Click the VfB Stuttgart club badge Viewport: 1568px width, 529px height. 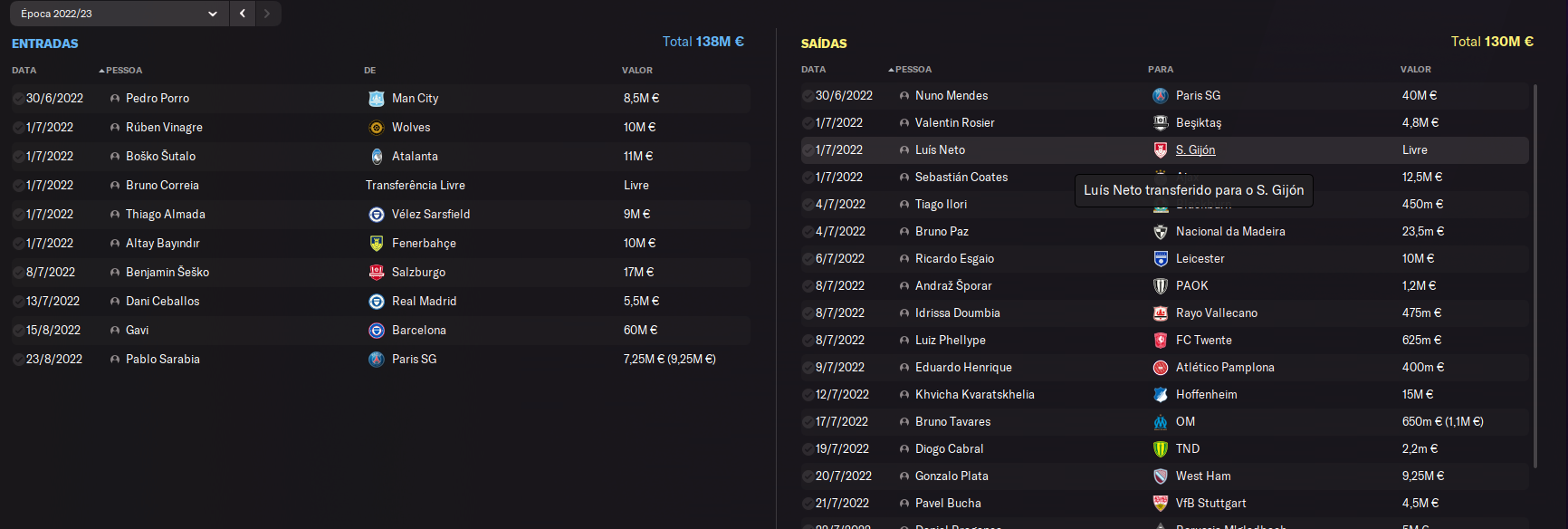coord(1161,504)
